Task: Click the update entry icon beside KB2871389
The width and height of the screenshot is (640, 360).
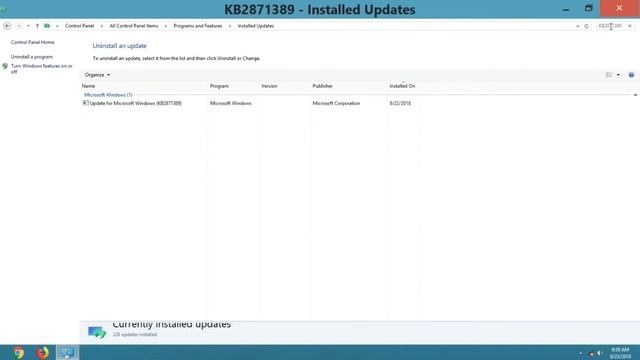Action: click(x=85, y=103)
